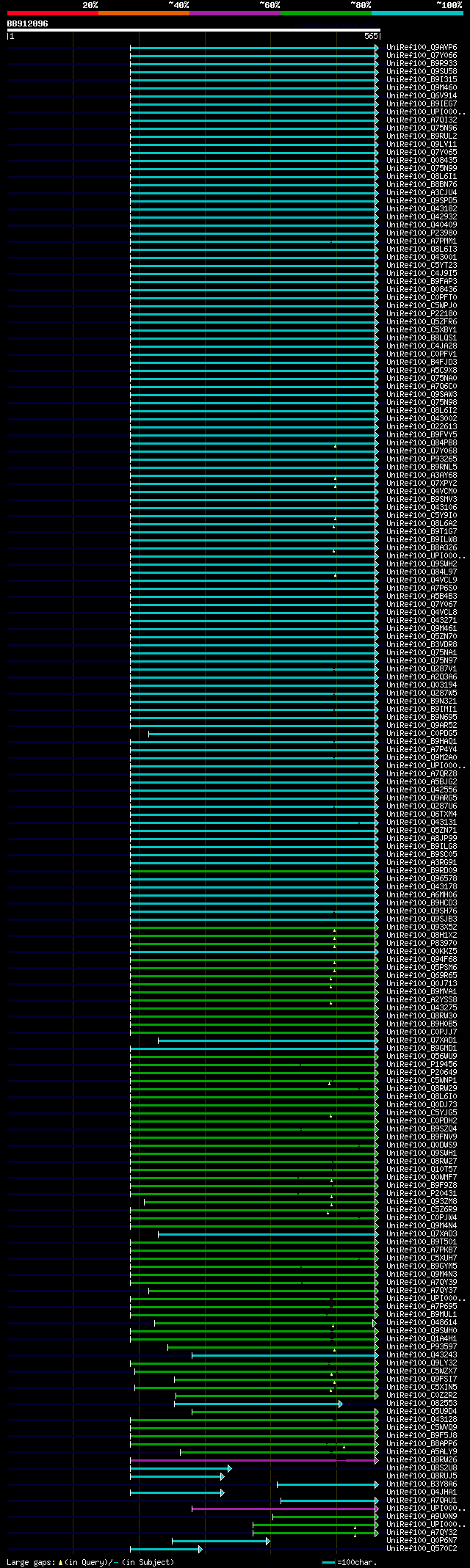This screenshot has height=1568, width=470.
Task: Click the UniRef100_B9FNV9 entry
Action: coord(422,1137)
